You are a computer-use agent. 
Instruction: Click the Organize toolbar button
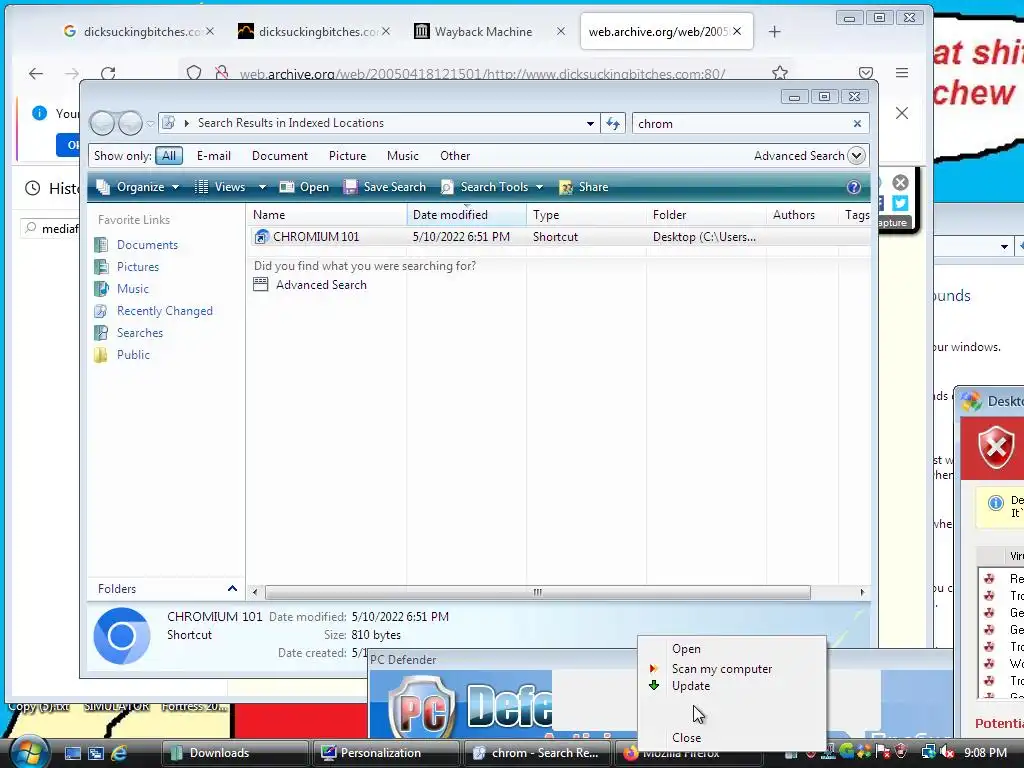(137, 187)
